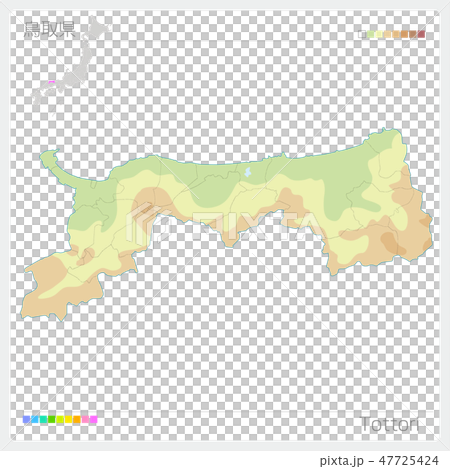The height and width of the screenshot is (469, 450).
Task: Pick the white swatch in elevation legend
Action: point(362,34)
